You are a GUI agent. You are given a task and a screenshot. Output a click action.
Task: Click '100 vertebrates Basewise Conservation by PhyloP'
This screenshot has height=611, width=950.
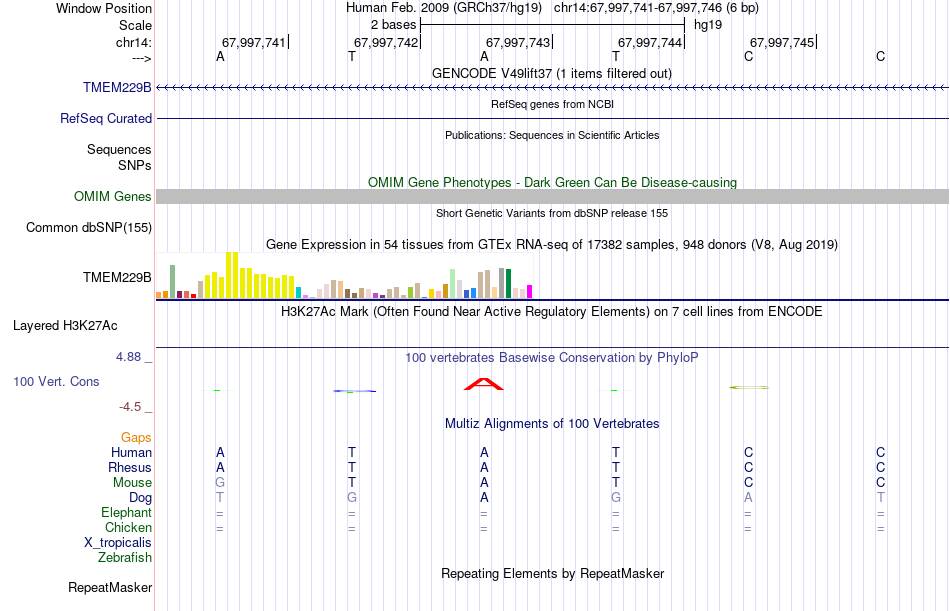(x=552, y=358)
